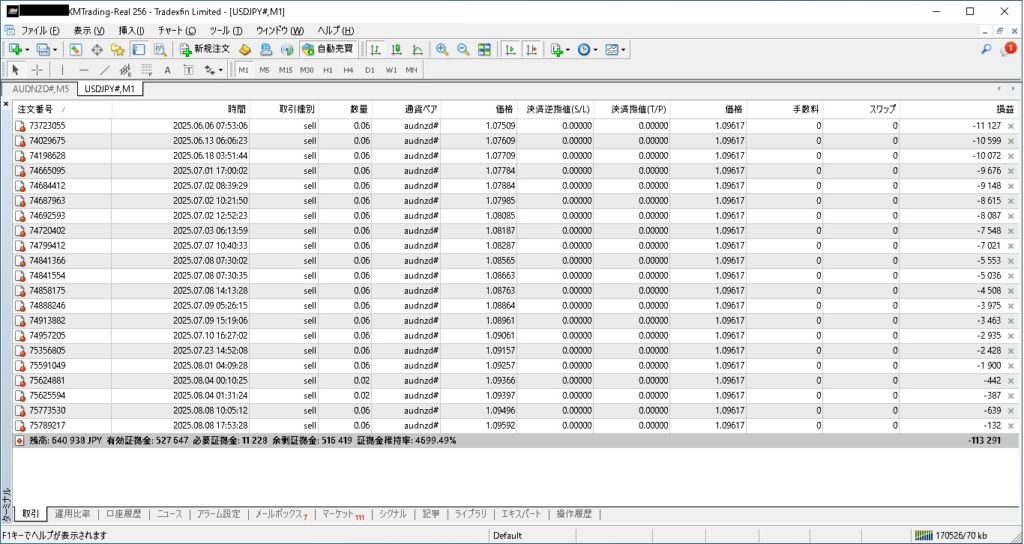Toggle 自動売買 (Auto Trading) on or off

pos(327,49)
